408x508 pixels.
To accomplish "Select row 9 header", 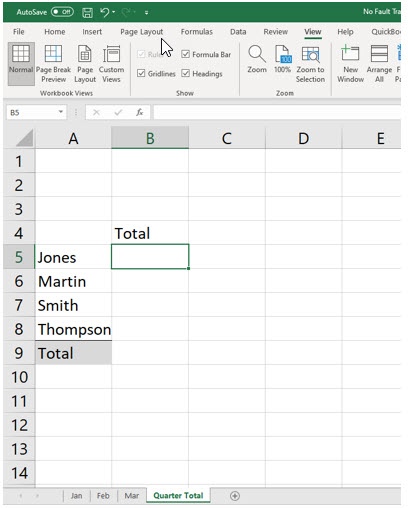I will coord(19,353).
